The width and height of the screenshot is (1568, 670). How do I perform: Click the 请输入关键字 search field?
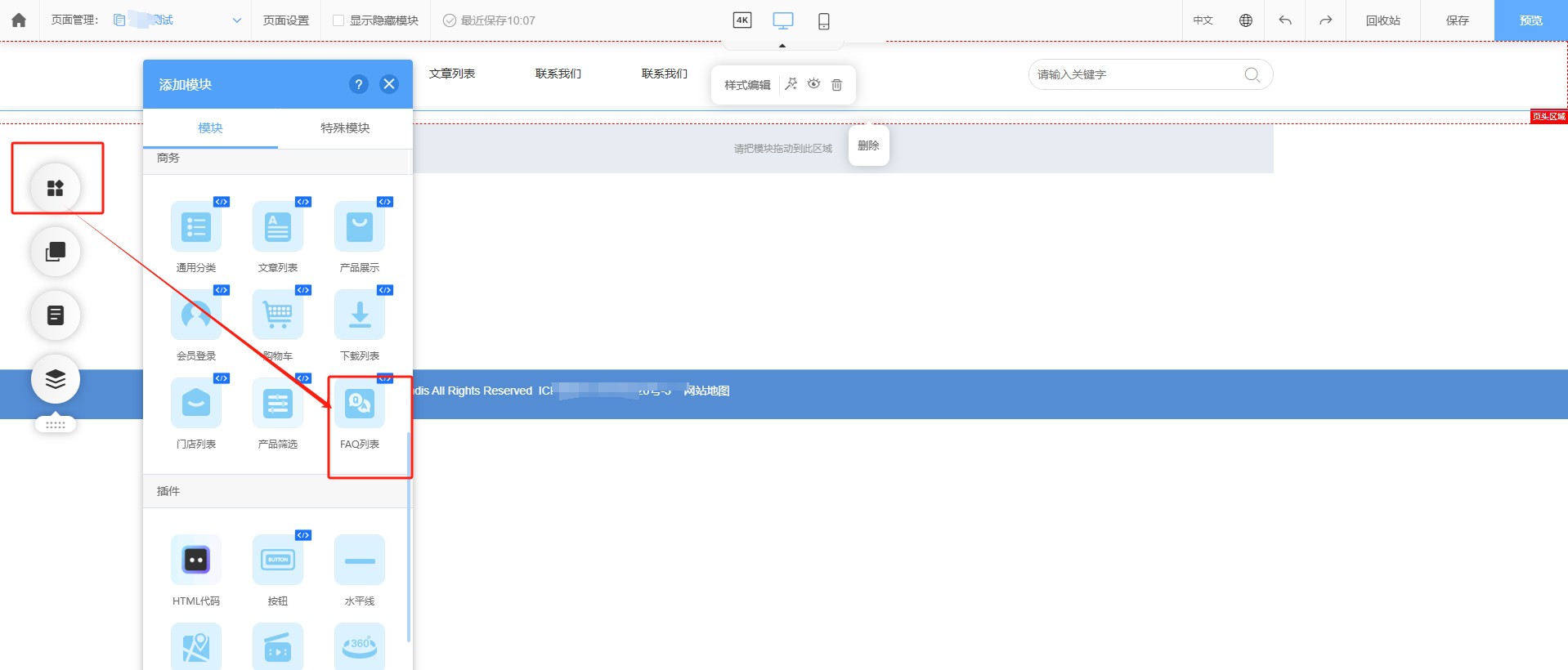1150,74
